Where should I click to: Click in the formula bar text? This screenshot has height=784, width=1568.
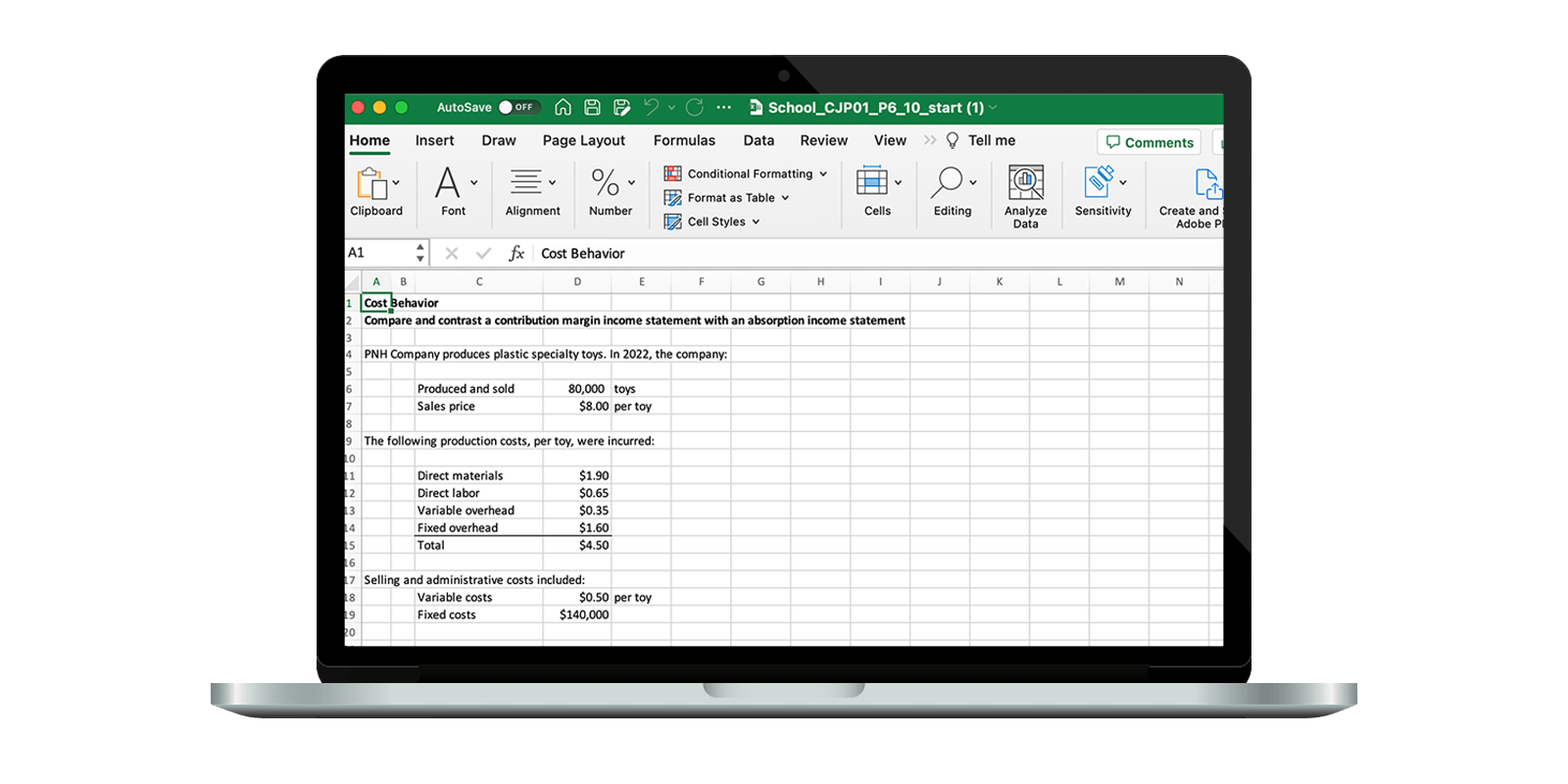click(x=784, y=254)
